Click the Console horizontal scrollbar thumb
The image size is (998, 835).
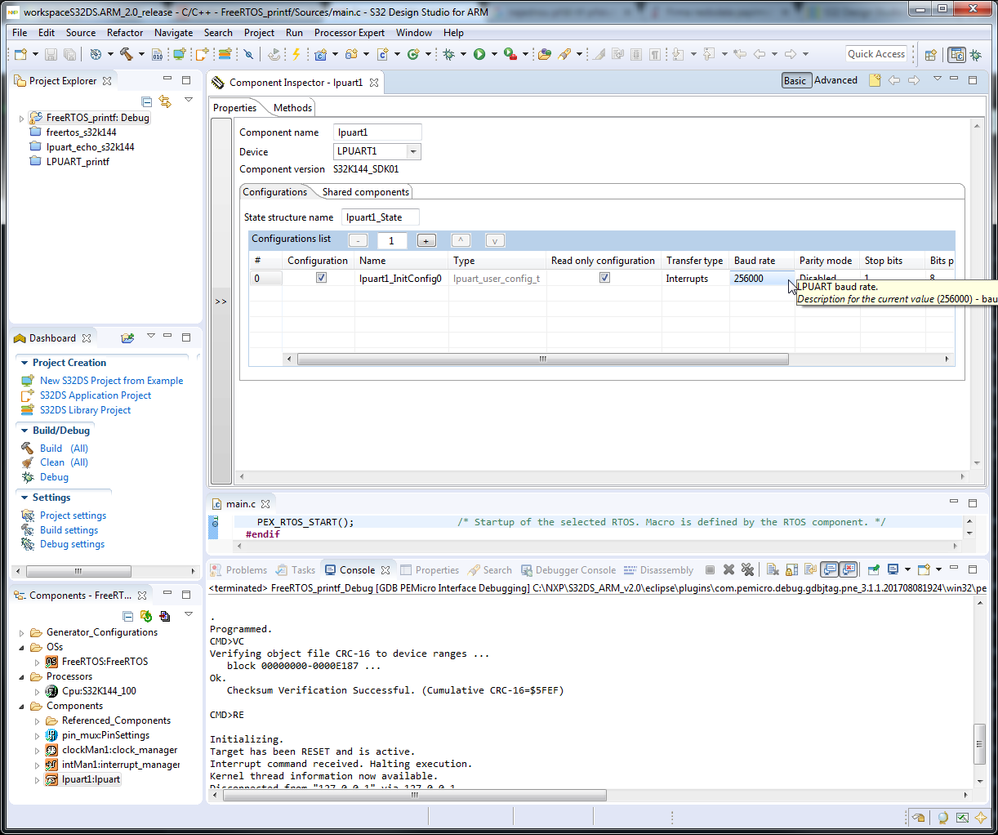click(414, 795)
